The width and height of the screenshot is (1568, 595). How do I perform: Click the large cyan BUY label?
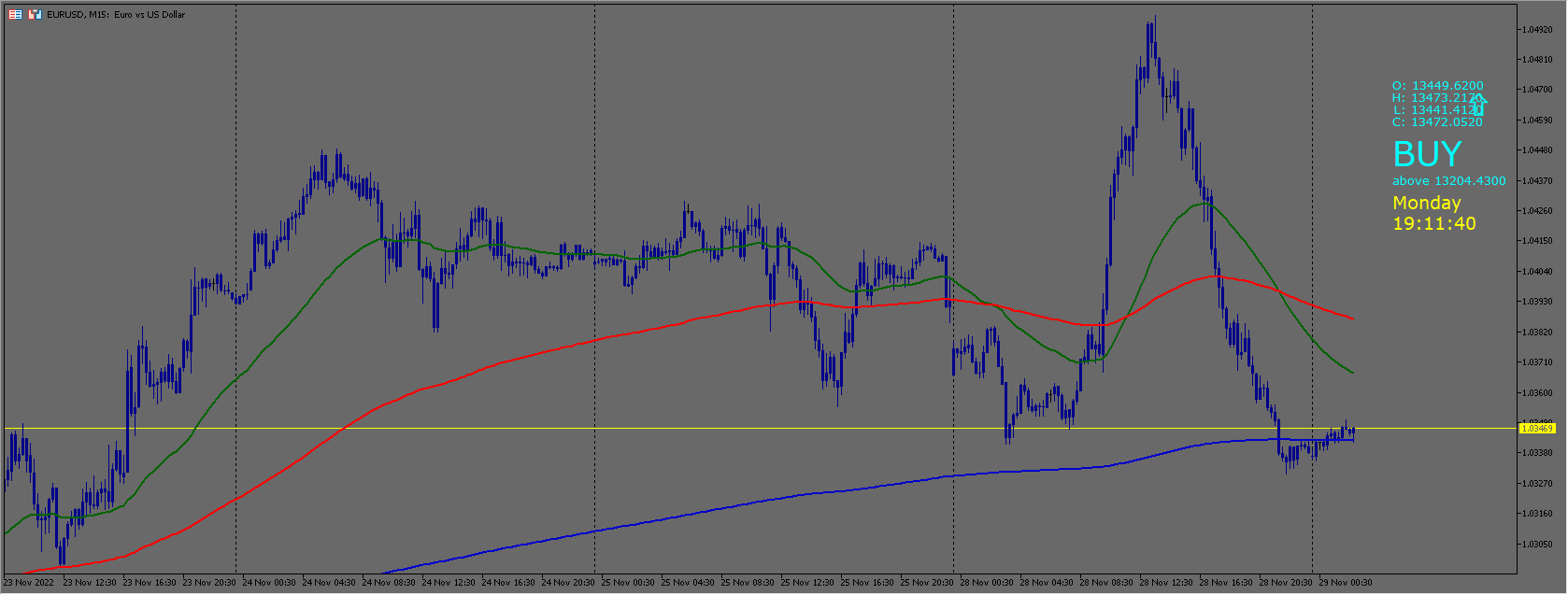1427,153
